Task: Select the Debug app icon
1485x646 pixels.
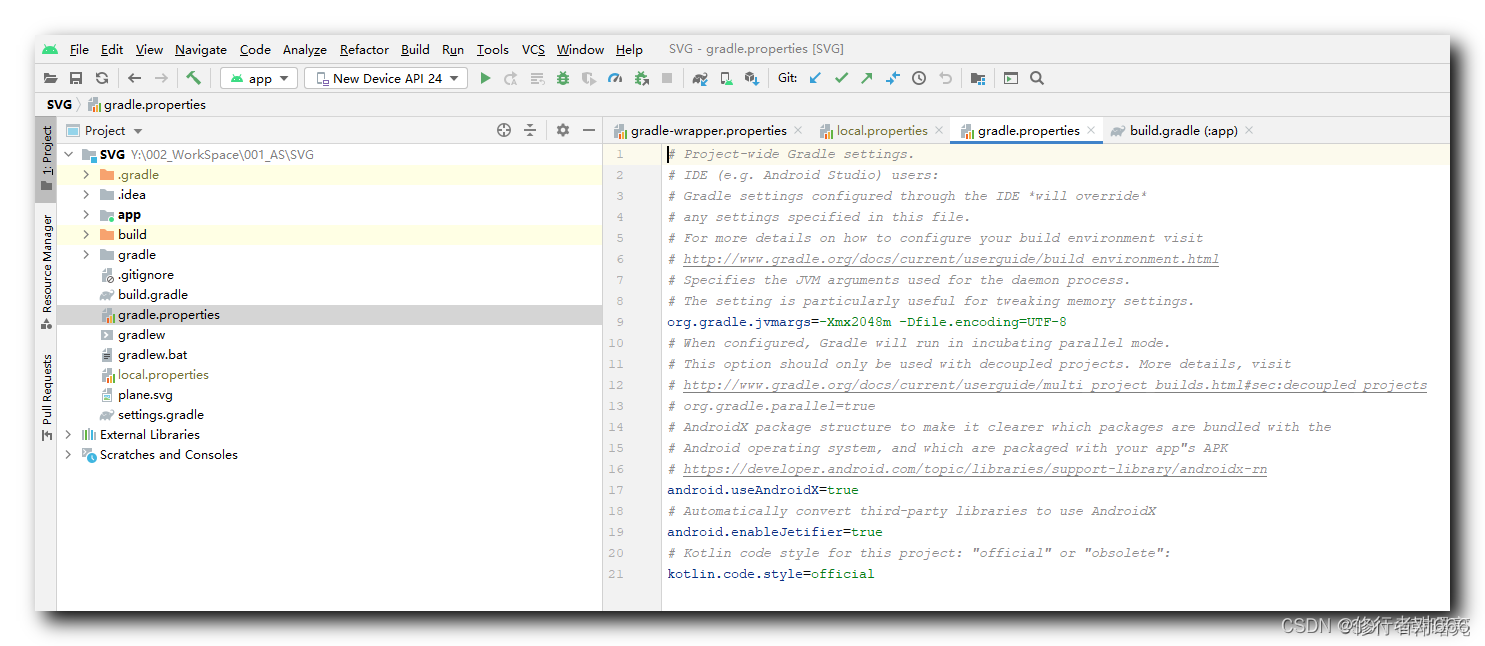Action: click(562, 78)
